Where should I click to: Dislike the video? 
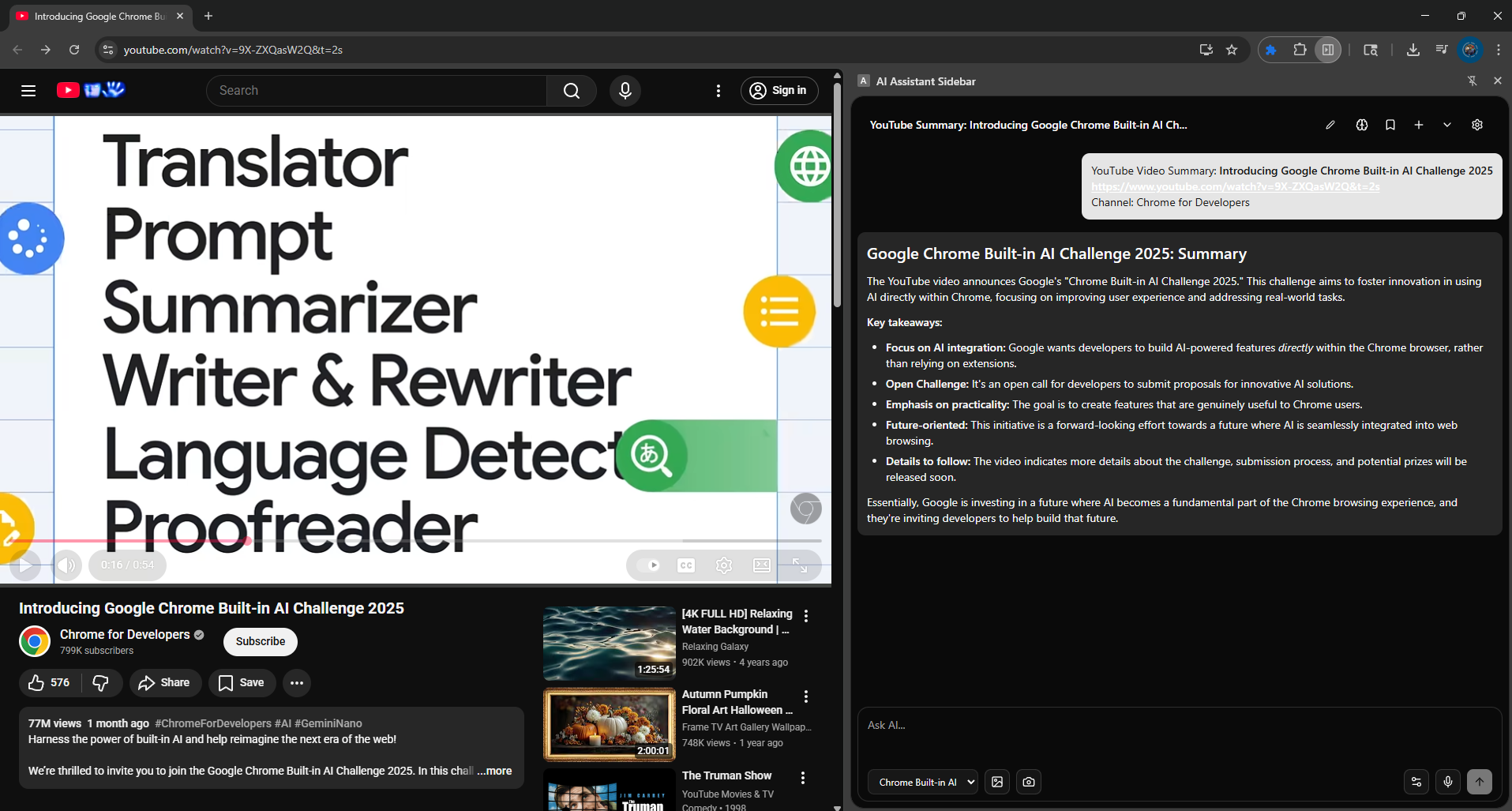pos(101,683)
